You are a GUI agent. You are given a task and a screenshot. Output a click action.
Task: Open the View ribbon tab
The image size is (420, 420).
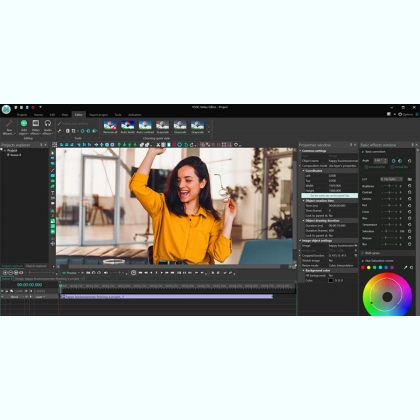65,115
